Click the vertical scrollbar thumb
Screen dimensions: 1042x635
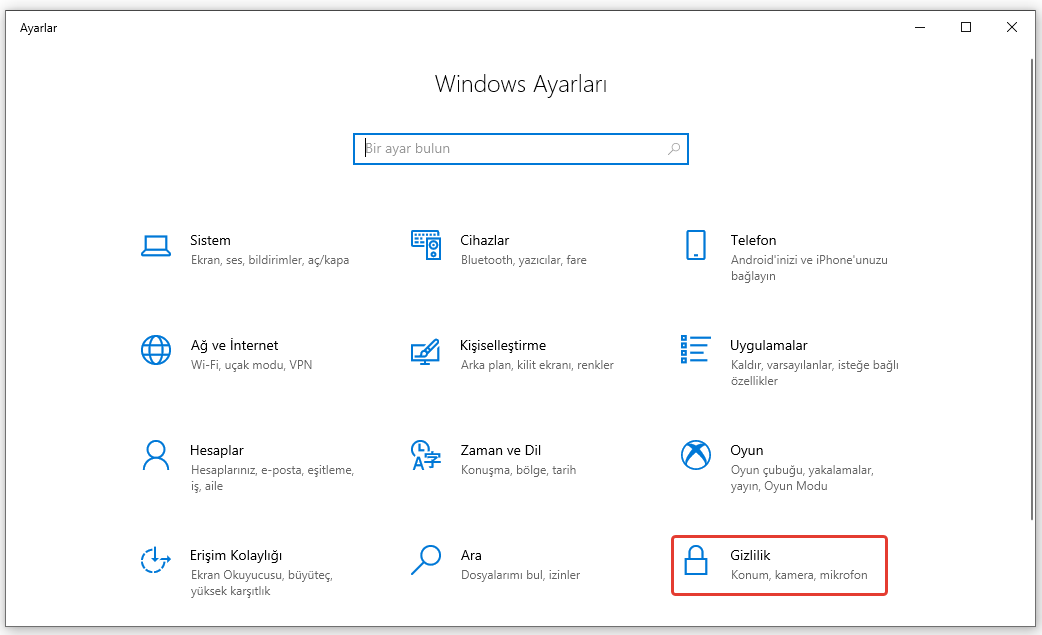(1032, 290)
